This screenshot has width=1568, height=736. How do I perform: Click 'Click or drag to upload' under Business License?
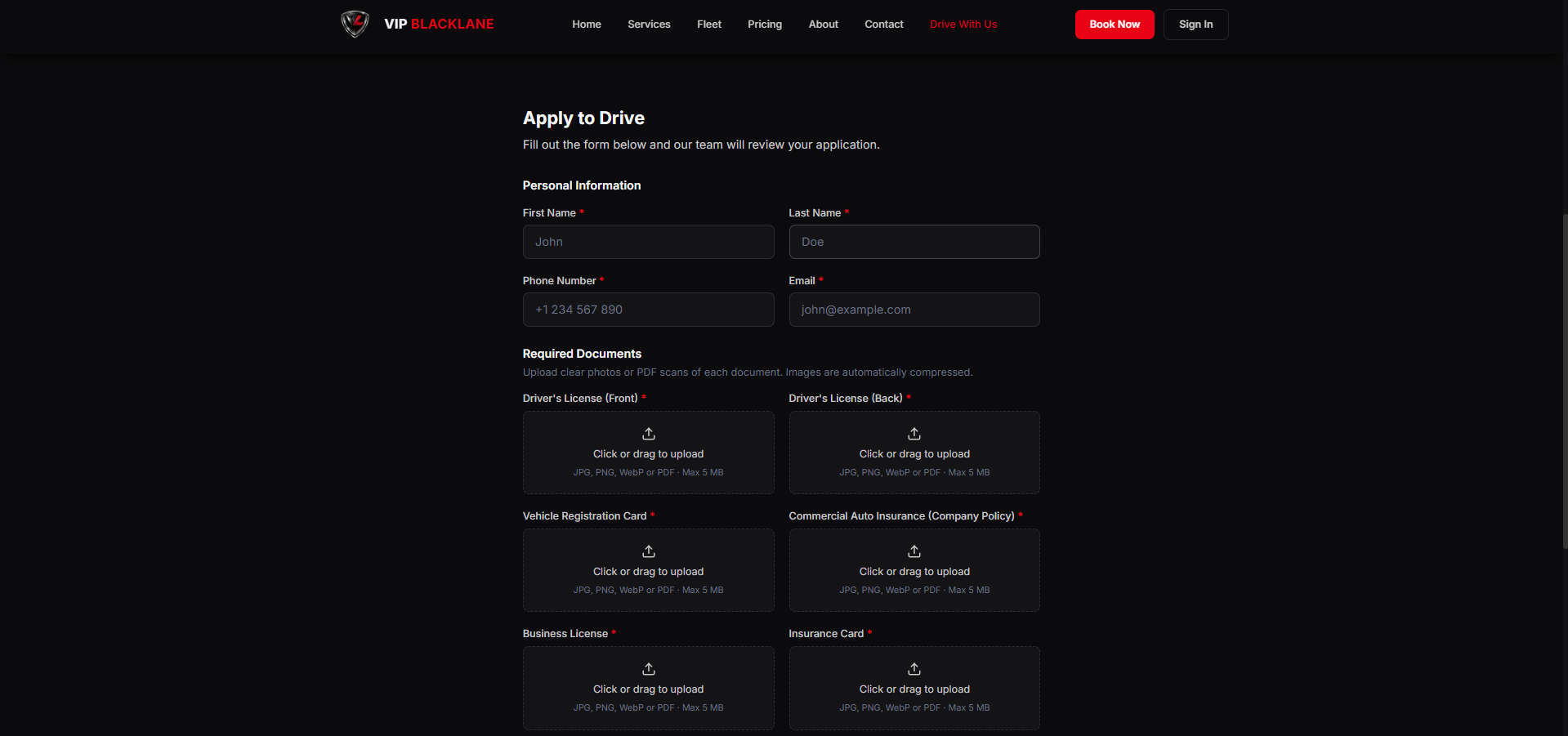point(649,689)
